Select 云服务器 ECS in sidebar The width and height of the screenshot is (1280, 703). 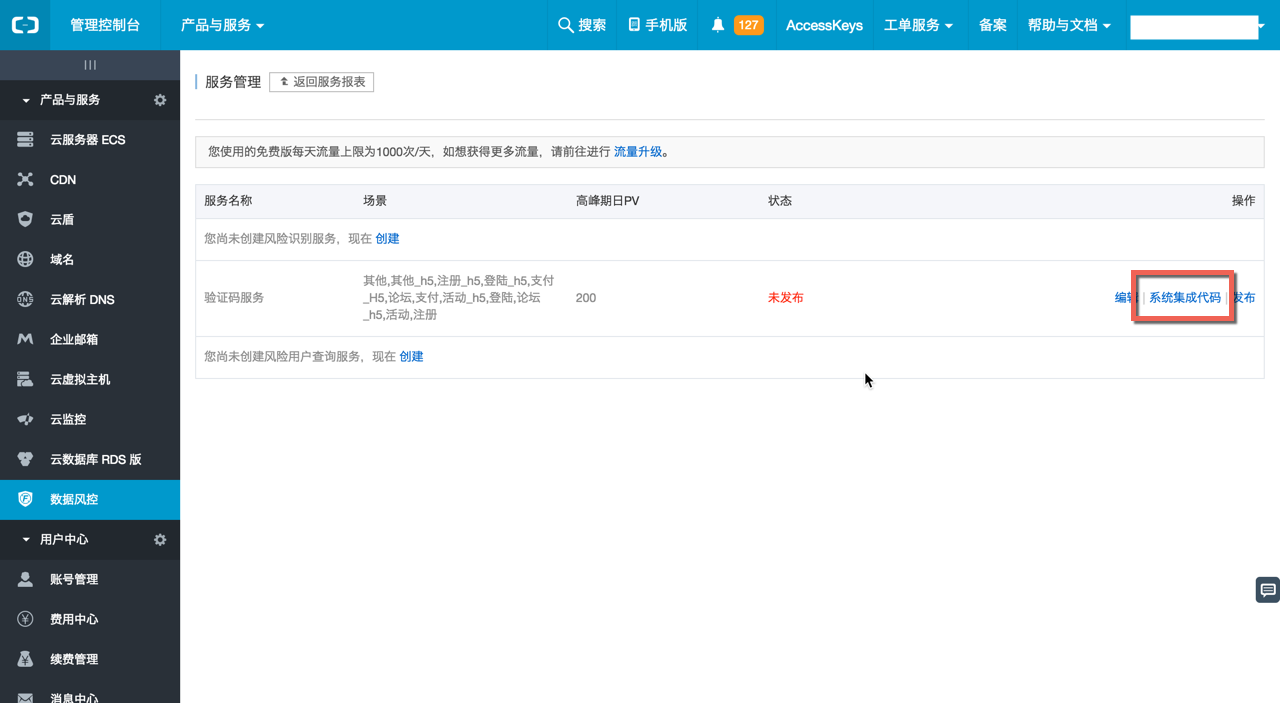pyautogui.click(x=88, y=140)
